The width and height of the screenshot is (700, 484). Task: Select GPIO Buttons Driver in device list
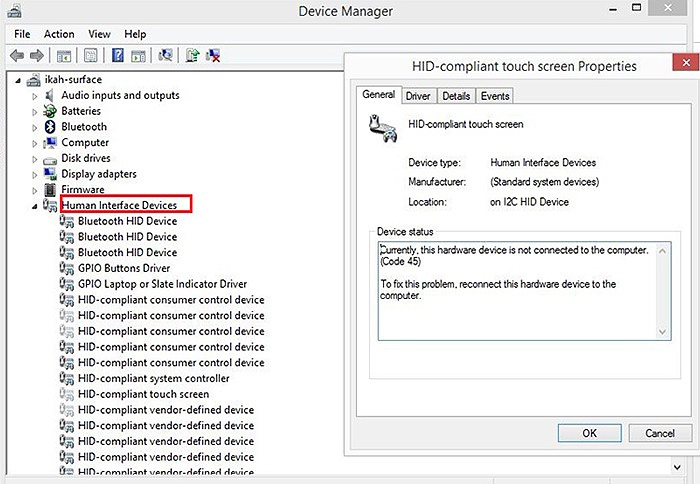click(x=123, y=268)
